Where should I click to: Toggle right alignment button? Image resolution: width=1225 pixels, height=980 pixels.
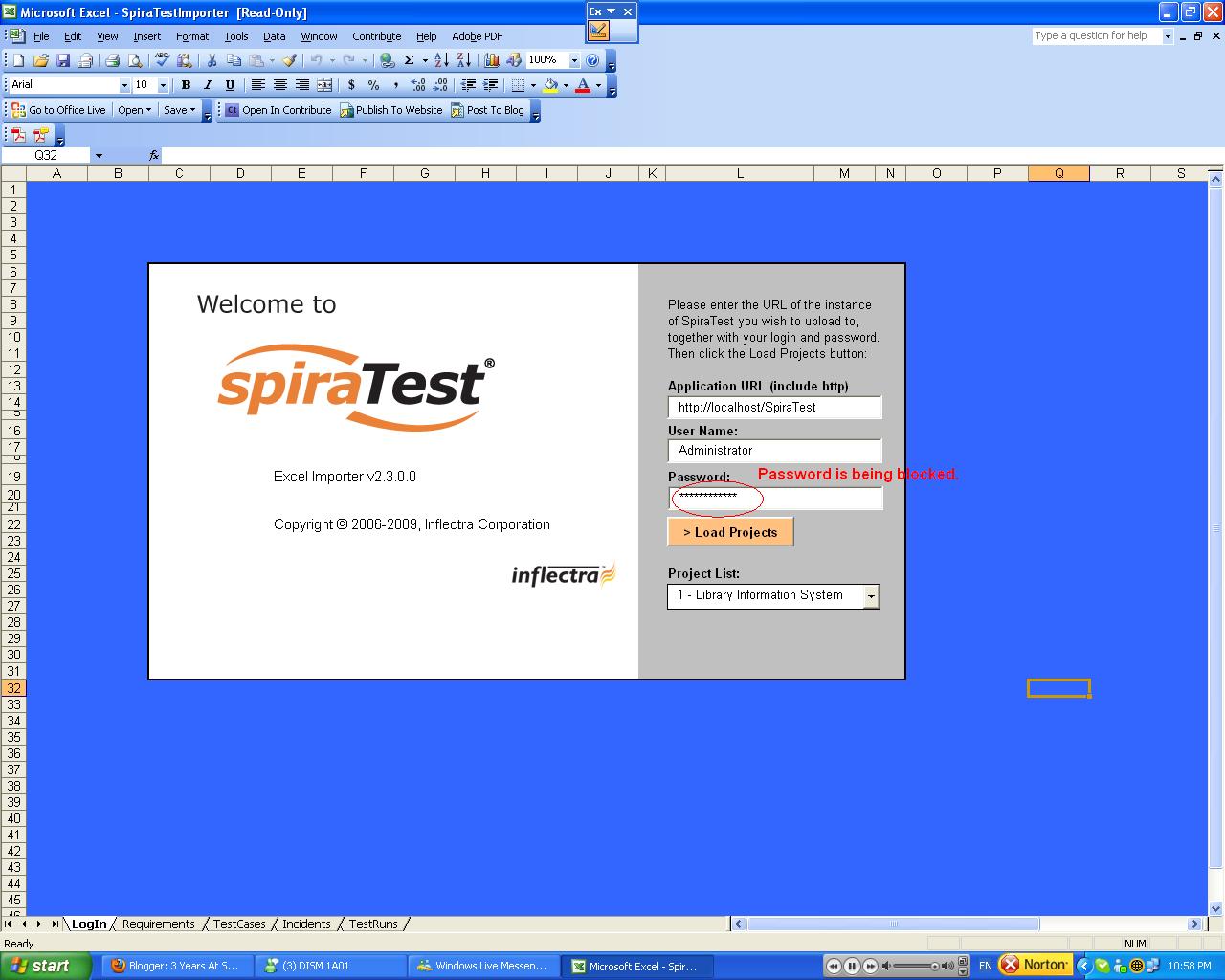[302, 85]
